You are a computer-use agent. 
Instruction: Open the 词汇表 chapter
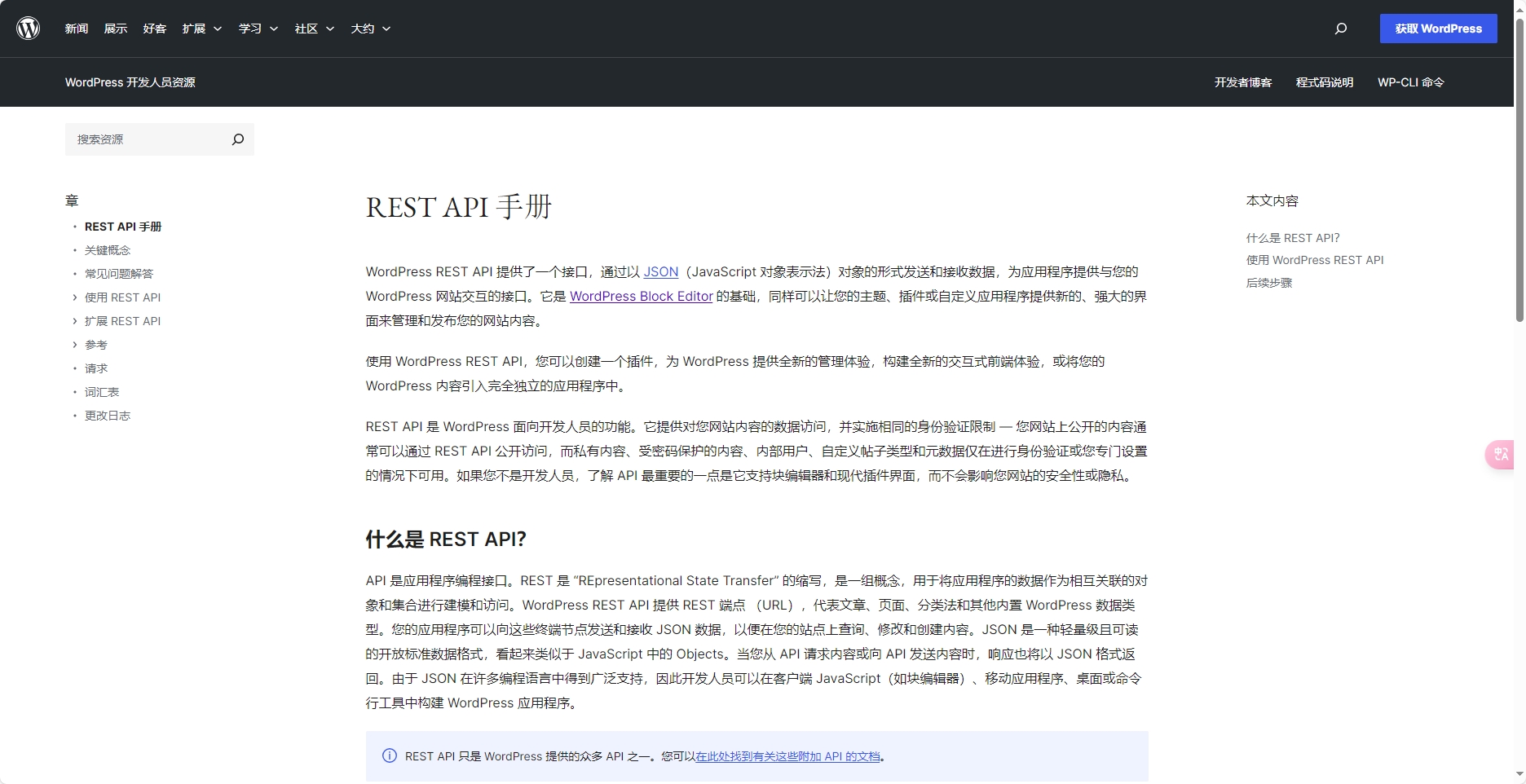(102, 392)
